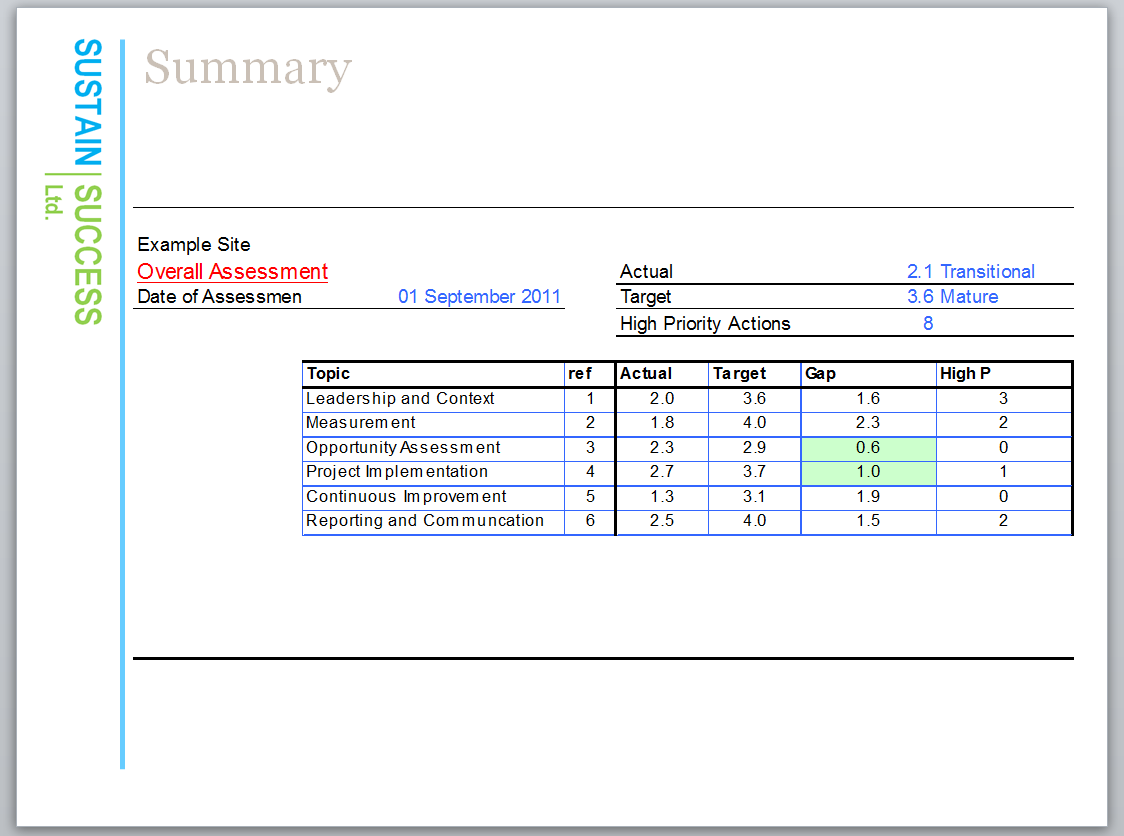Image resolution: width=1124 pixels, height=836 pixels.
Task: Click the Topic column header
Action: [329, 374]
